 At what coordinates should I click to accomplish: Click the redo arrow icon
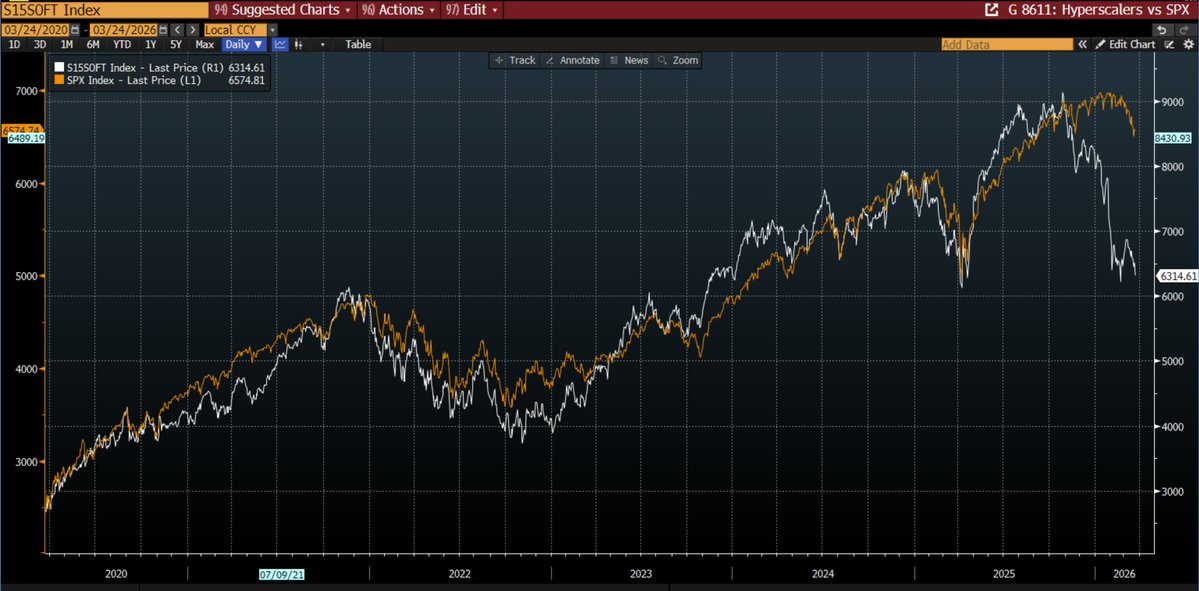coord(1183,30)
